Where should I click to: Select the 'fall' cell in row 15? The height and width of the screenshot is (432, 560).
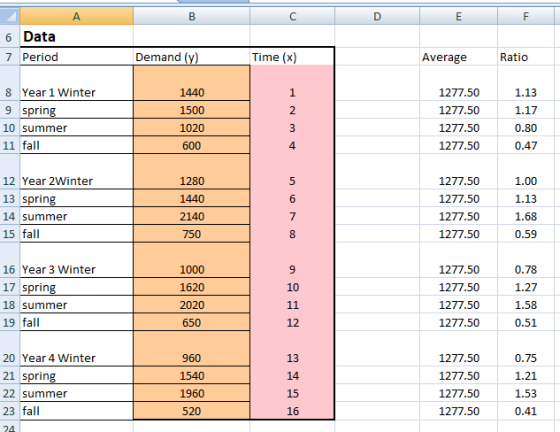click(x=76, y=234)
